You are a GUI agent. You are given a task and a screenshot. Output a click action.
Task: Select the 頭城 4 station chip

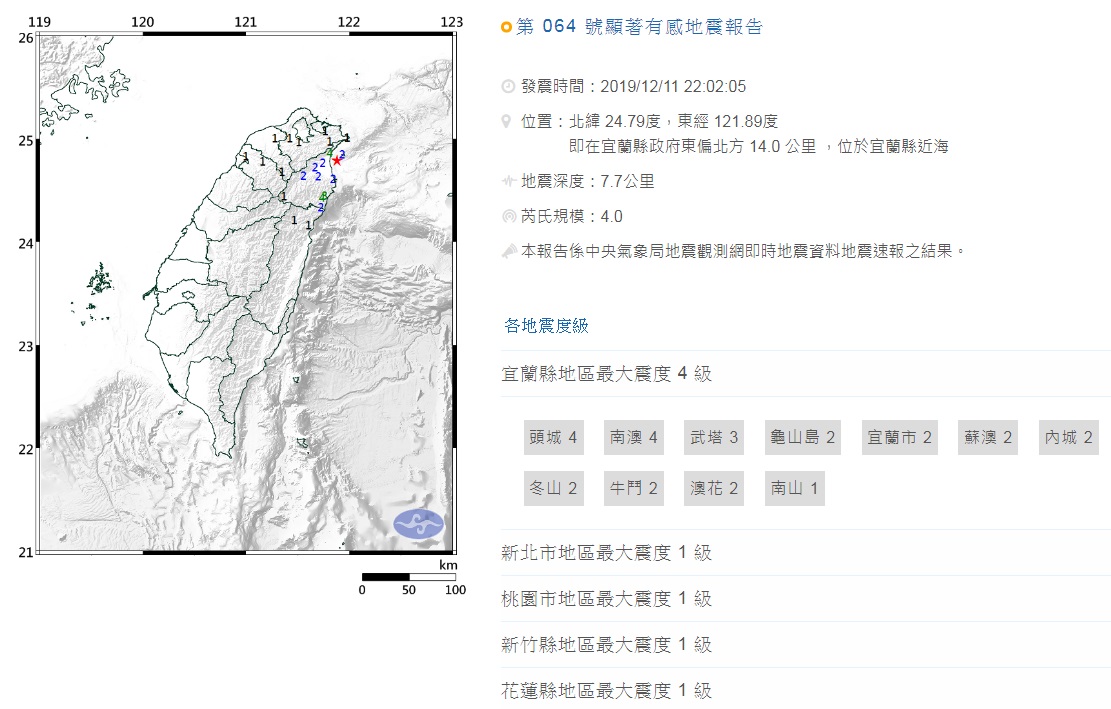(x=553, y=438)
